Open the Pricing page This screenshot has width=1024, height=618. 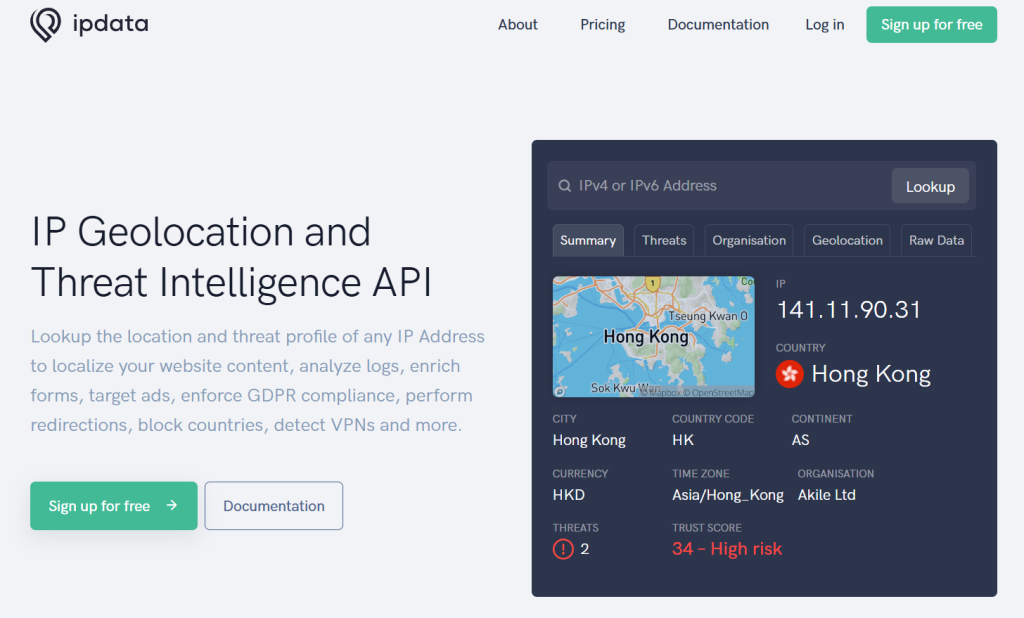point(602,25)
